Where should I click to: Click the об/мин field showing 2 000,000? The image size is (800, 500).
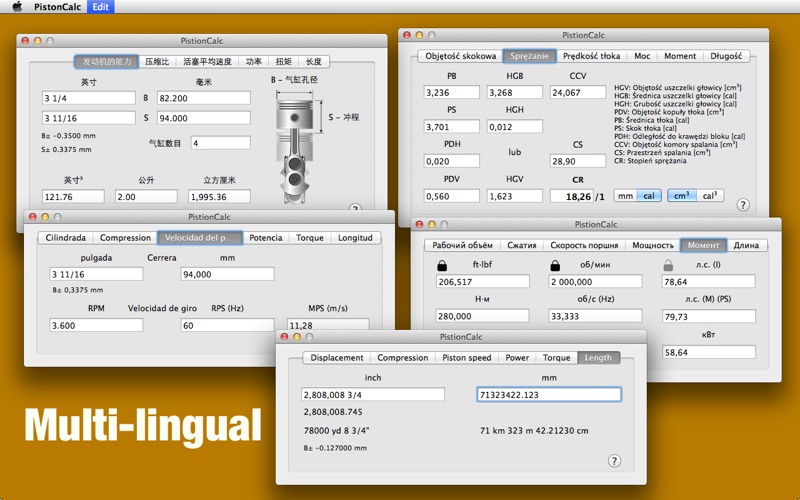click(595, 281)
